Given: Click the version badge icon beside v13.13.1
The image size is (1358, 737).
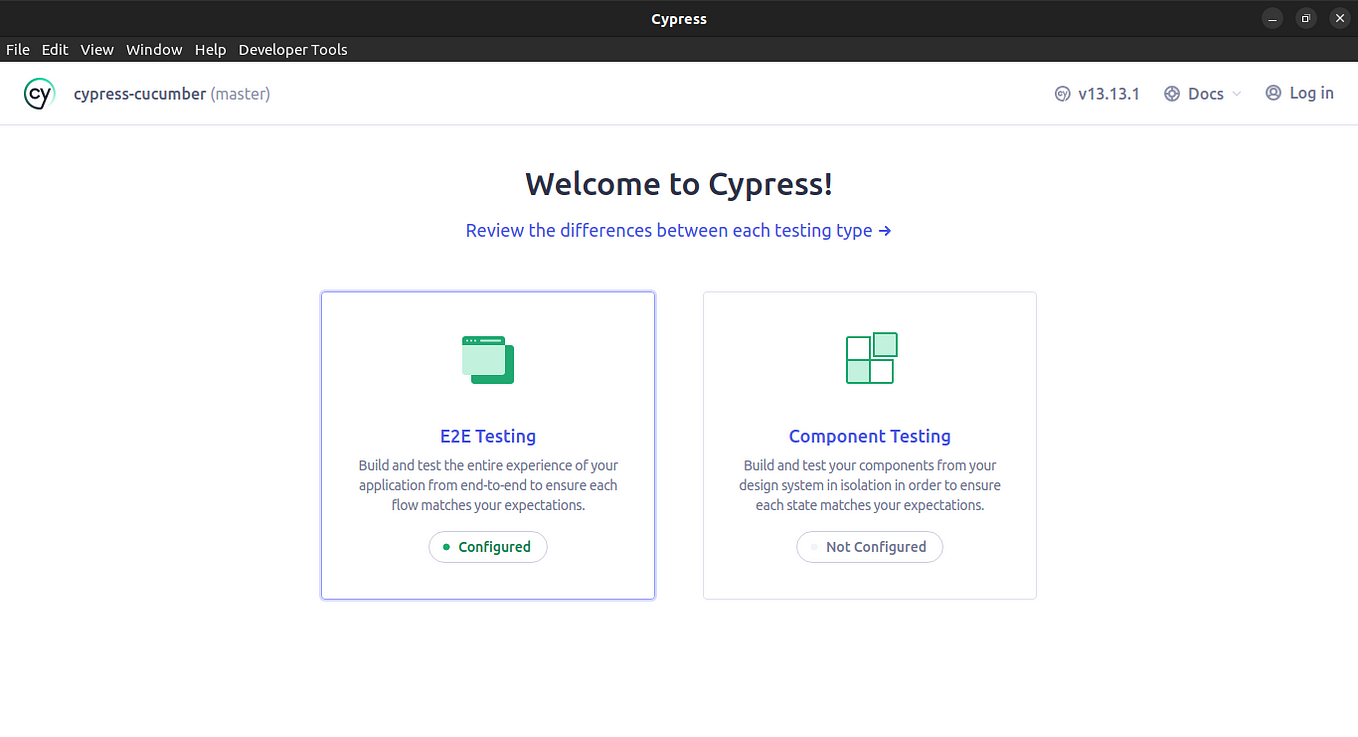Looking at the screenshot, I should pos(1062,94).
